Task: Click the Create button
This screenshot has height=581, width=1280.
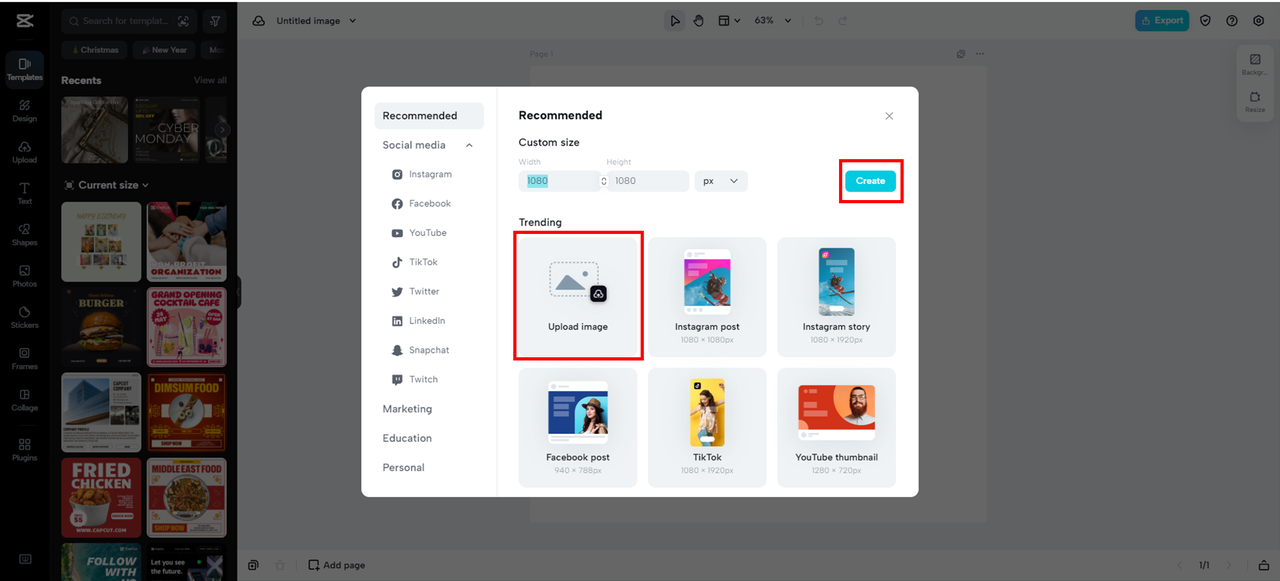Action: click(870, 181)
